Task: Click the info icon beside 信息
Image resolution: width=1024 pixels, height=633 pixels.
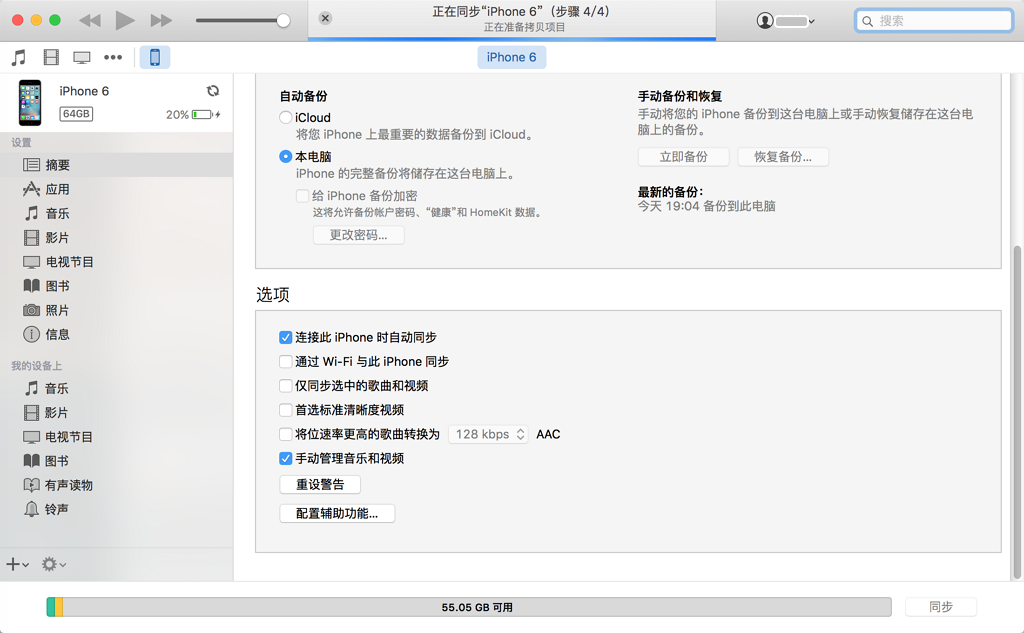Action: click(x=31, y=334)
